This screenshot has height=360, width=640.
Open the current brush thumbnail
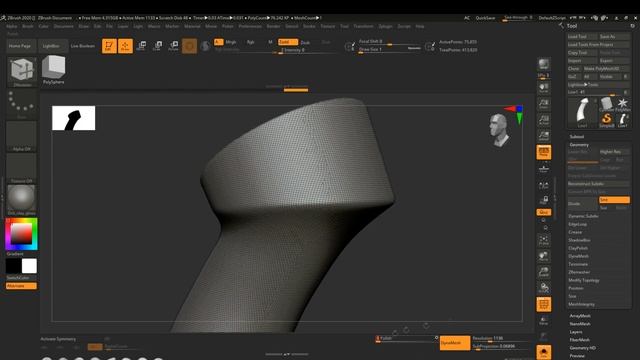(22, 71)
